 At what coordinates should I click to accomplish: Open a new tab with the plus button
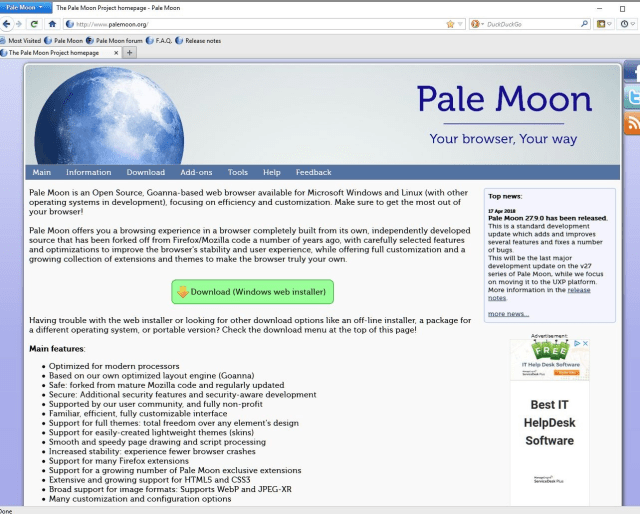[129, 53]
